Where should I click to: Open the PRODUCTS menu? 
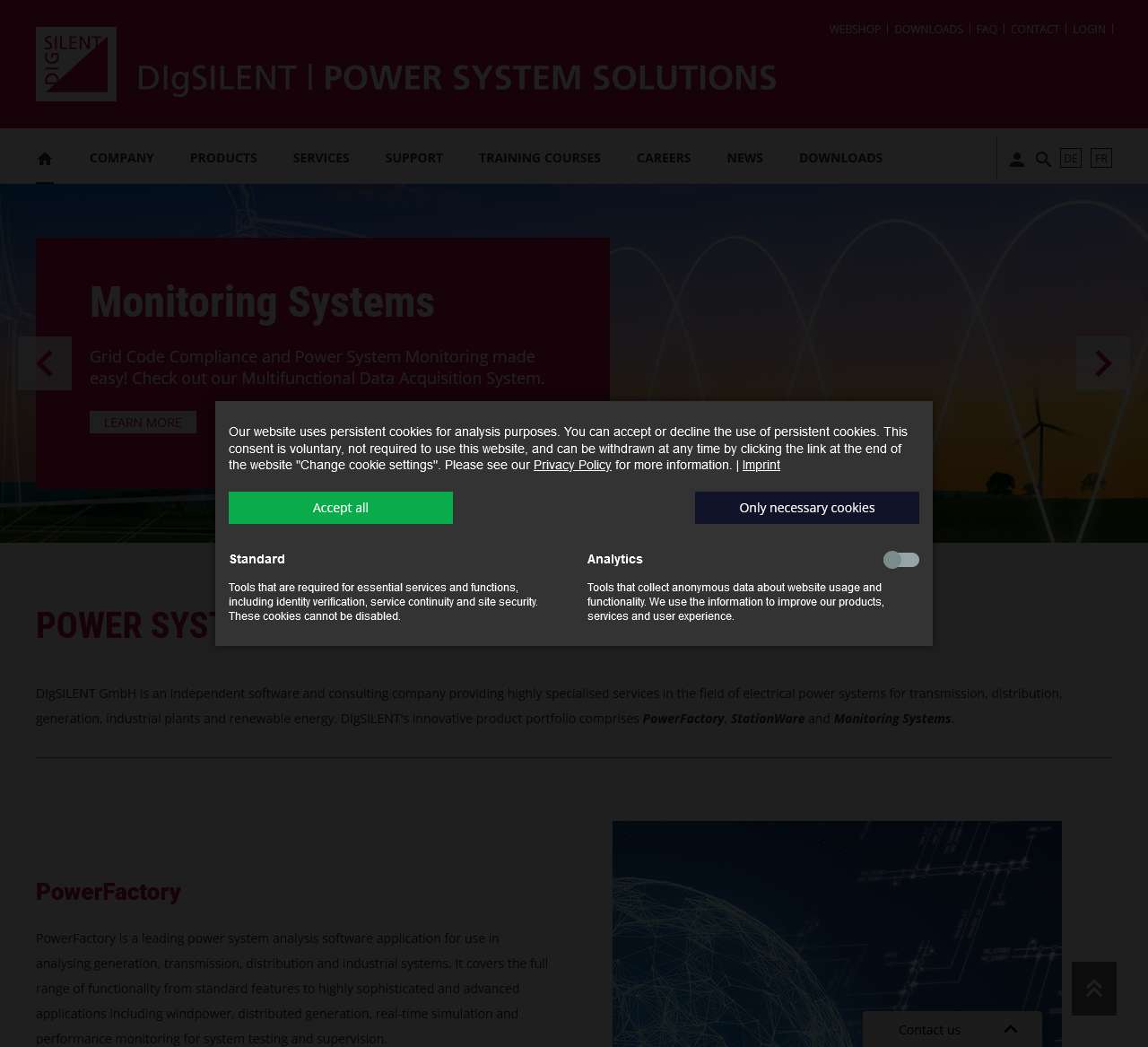pyautogui.click(x=223, y=158)
